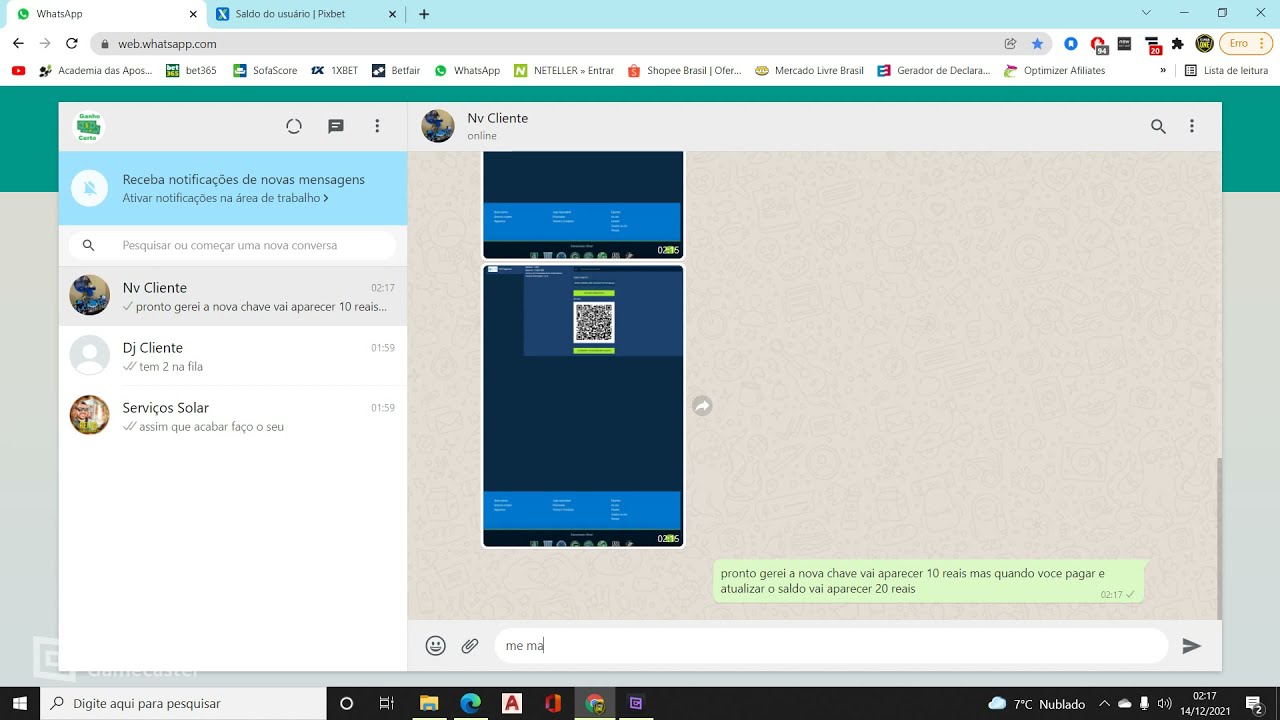This screenshot has width=1280, height=720.
Task: Open the Gerador de Declaração bookmark
Action: coord(933,71)
